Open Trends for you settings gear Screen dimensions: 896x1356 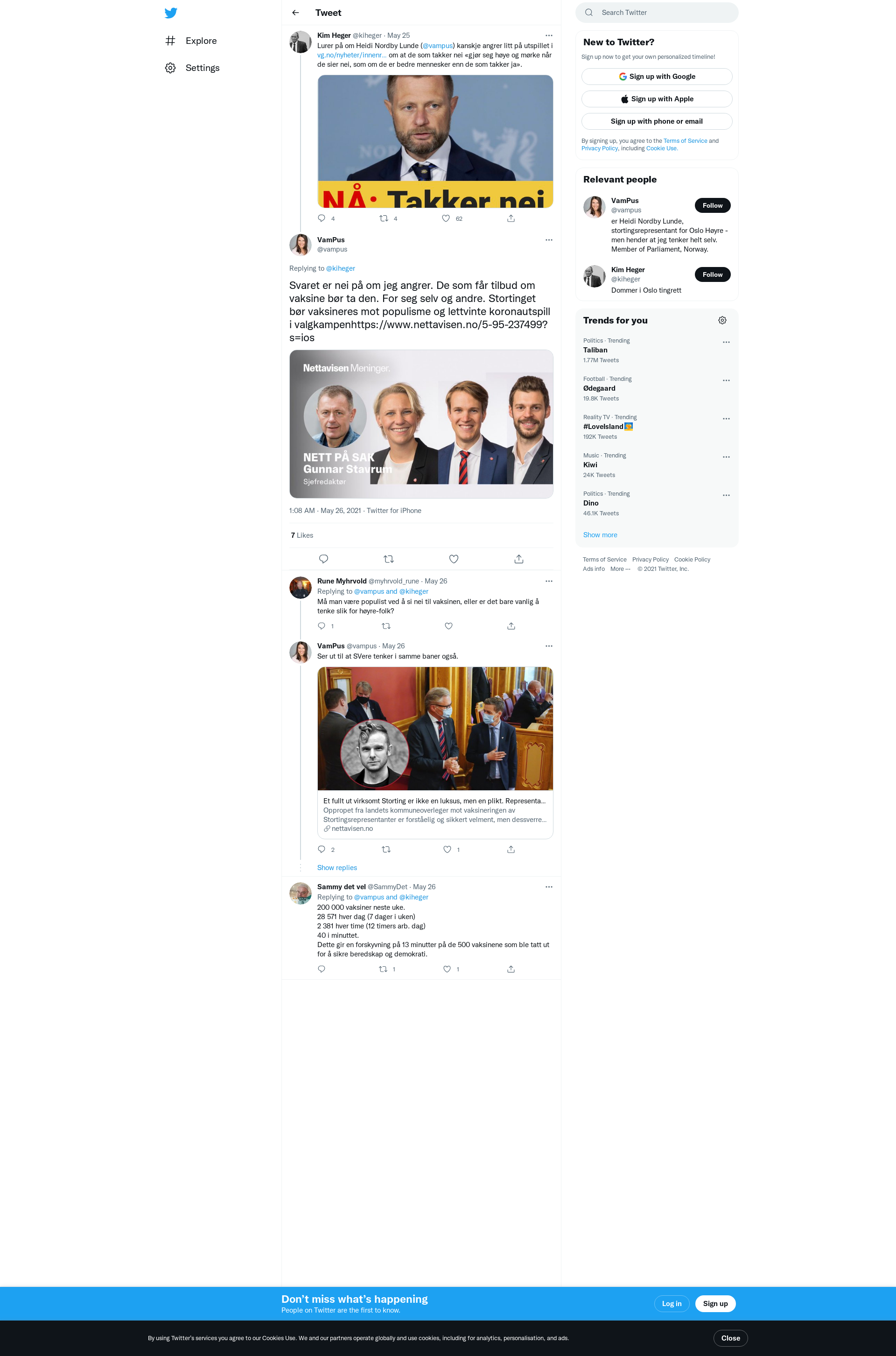(722, 321)
